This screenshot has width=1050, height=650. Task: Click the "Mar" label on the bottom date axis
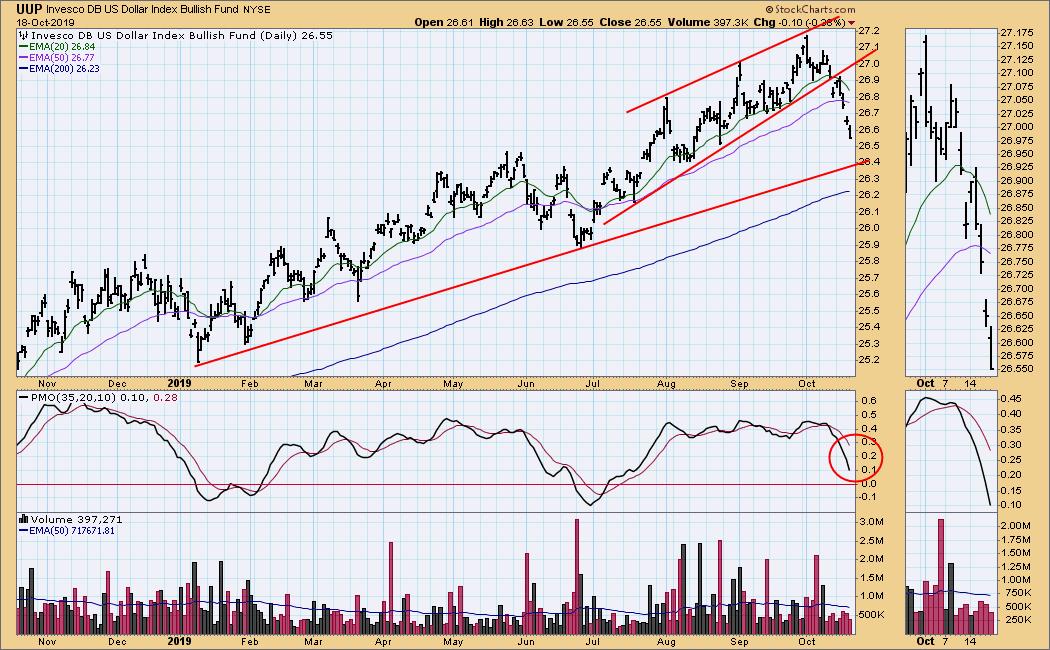313,641
